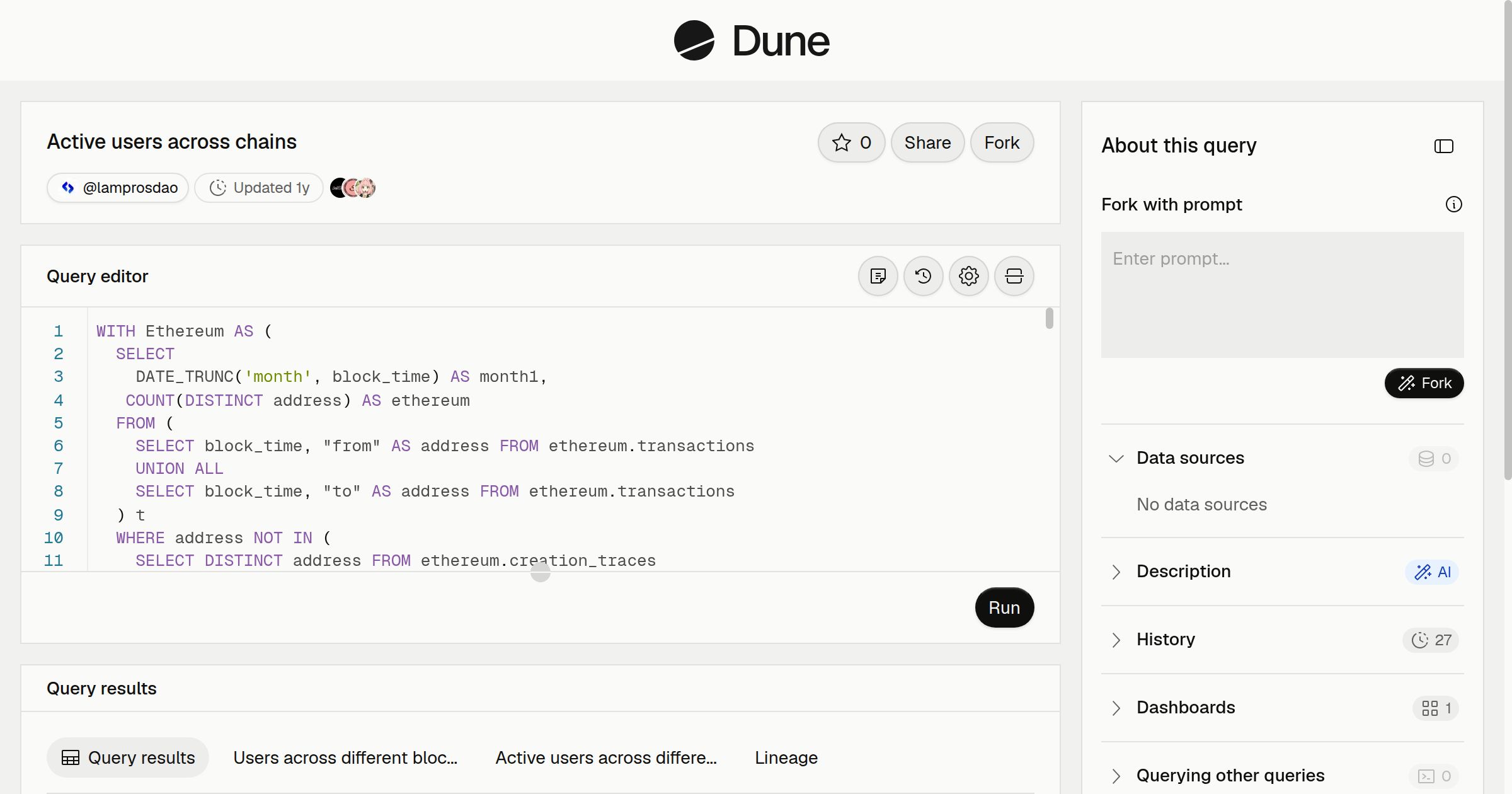Screen dimensions: 1512x794
Task: Open query settings gear icon
Action: [x=969, y=276]
